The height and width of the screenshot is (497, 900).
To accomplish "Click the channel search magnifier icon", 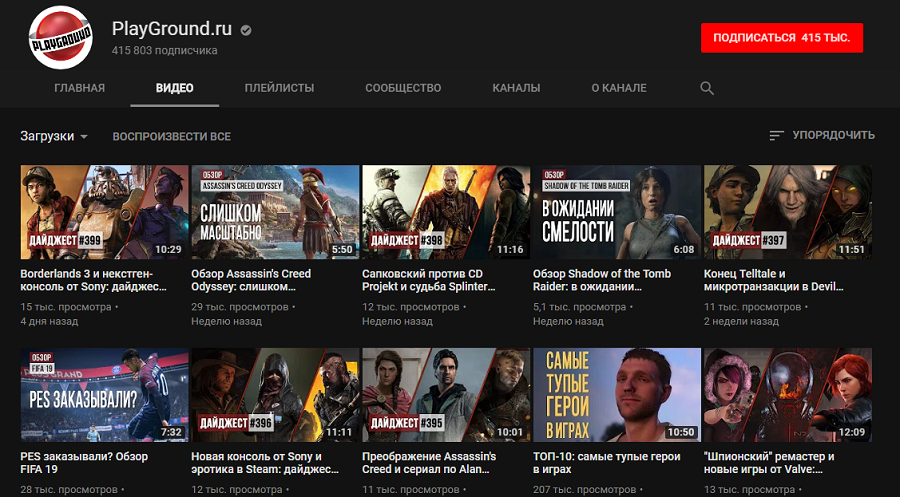I will coord(707,88).
